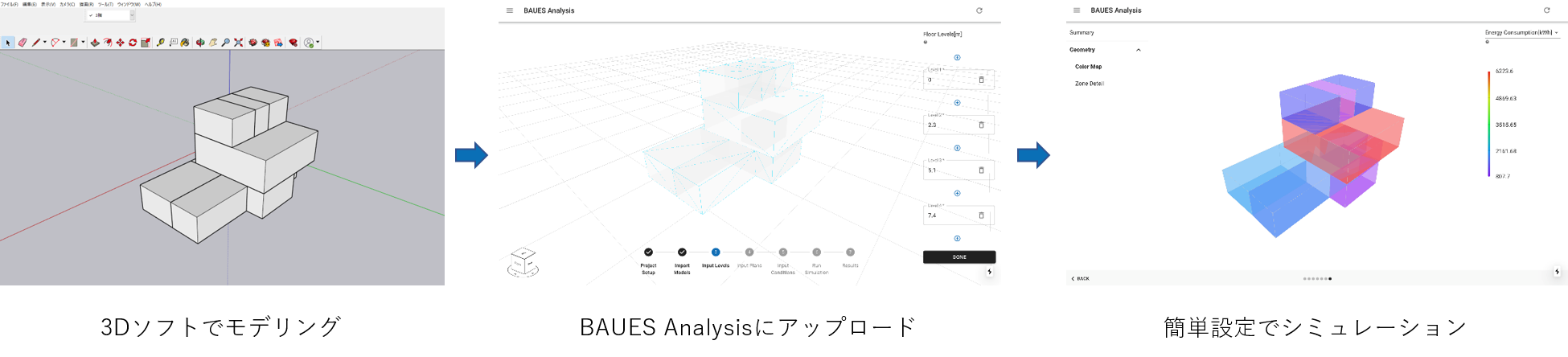Collapse the Geometry section chevron

1139,50
